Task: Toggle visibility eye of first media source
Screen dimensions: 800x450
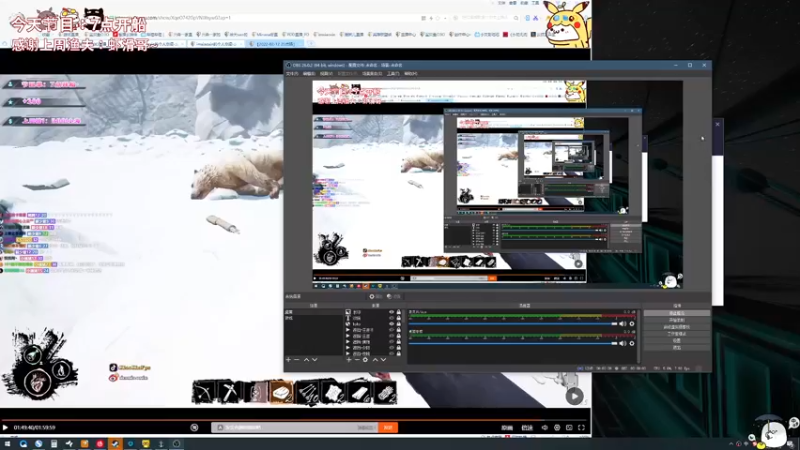Action: pyautogui.click(x=392, y=330)
